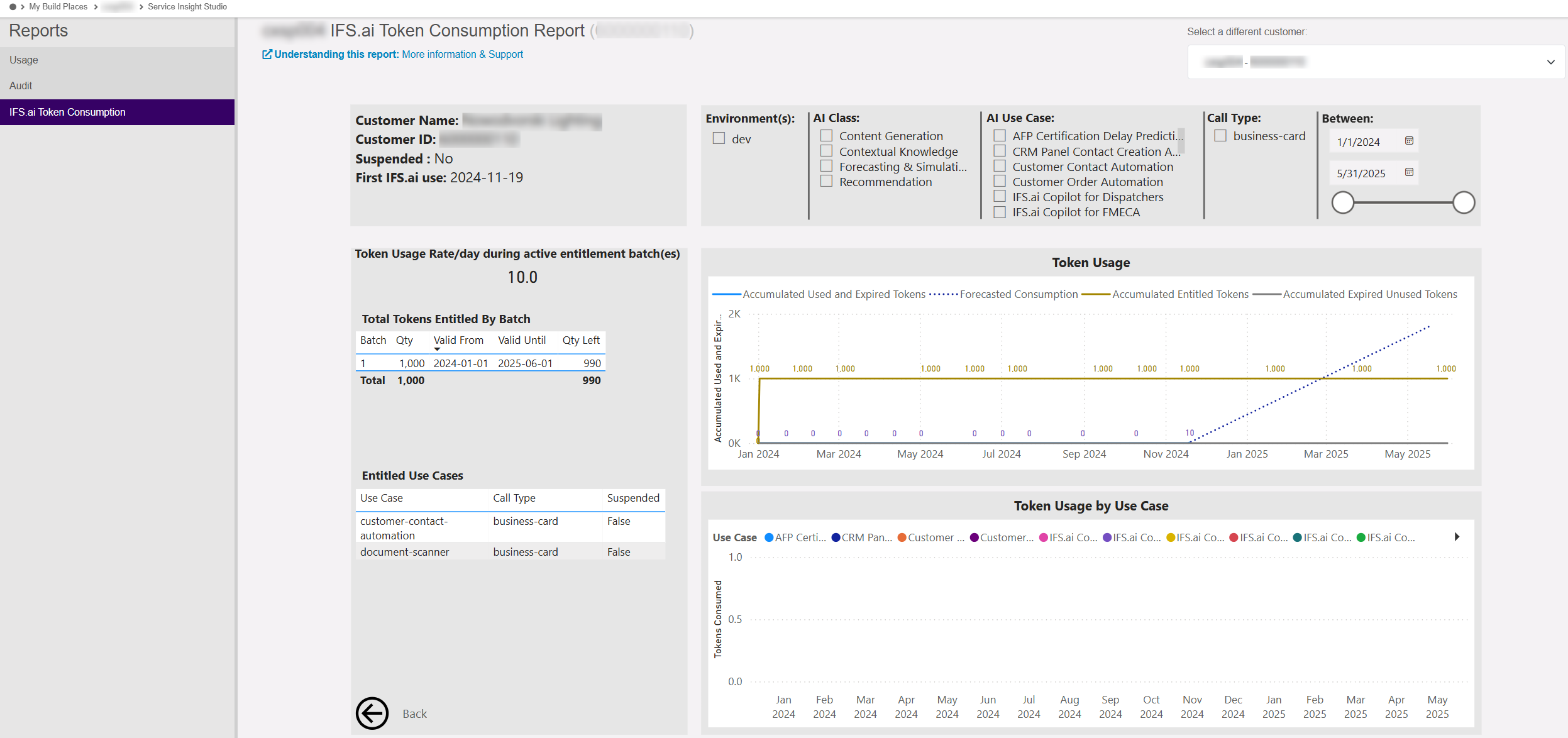Check Customer Contact Automation use case

click(x=1000, y=166)
